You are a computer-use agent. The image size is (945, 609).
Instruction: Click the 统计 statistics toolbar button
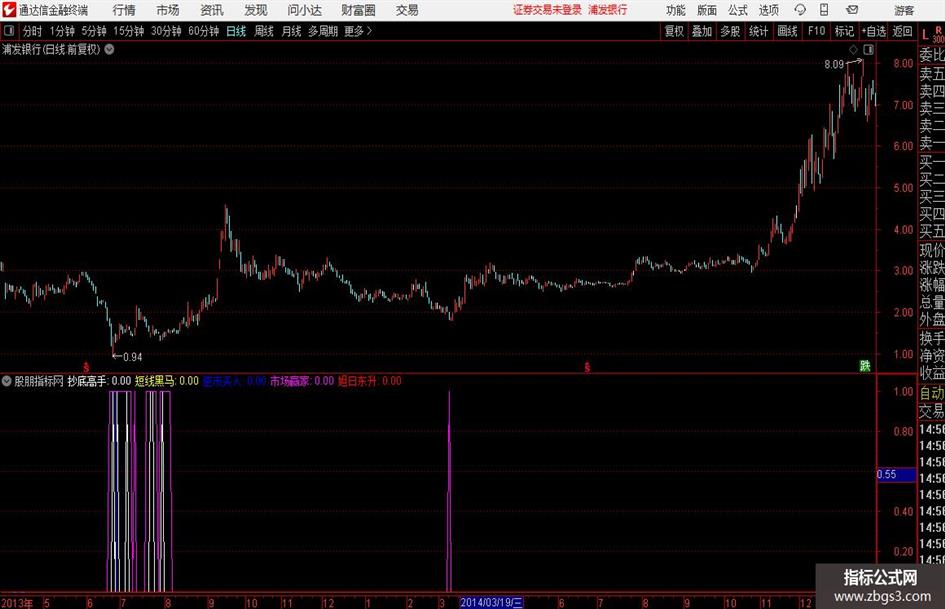pyautogui.click(x=758, y=31)
